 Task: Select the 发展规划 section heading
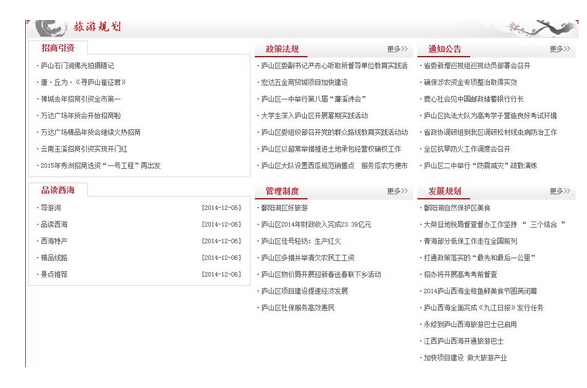445,191
